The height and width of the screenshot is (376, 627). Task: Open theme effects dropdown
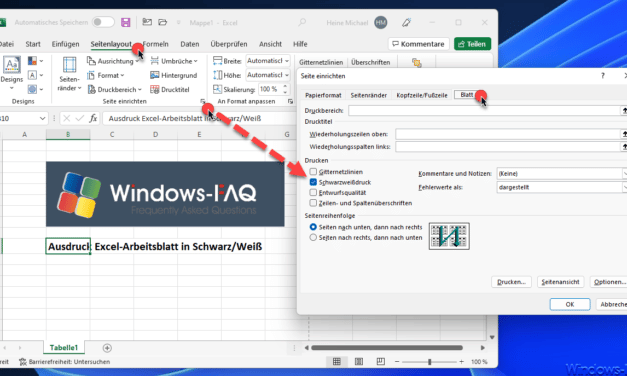35,89
